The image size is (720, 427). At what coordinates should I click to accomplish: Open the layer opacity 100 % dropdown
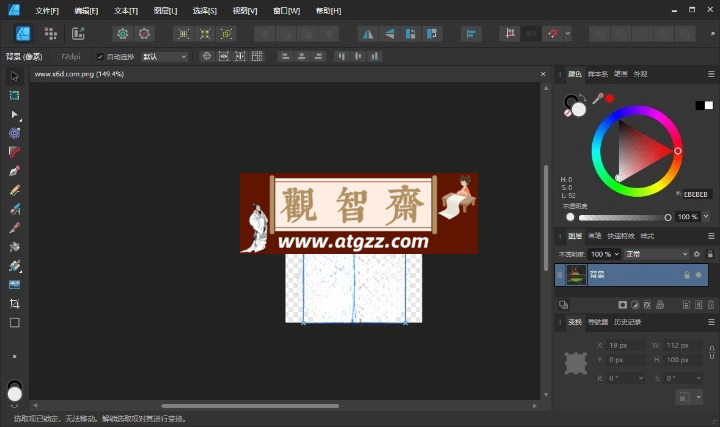tap(605, 254)
